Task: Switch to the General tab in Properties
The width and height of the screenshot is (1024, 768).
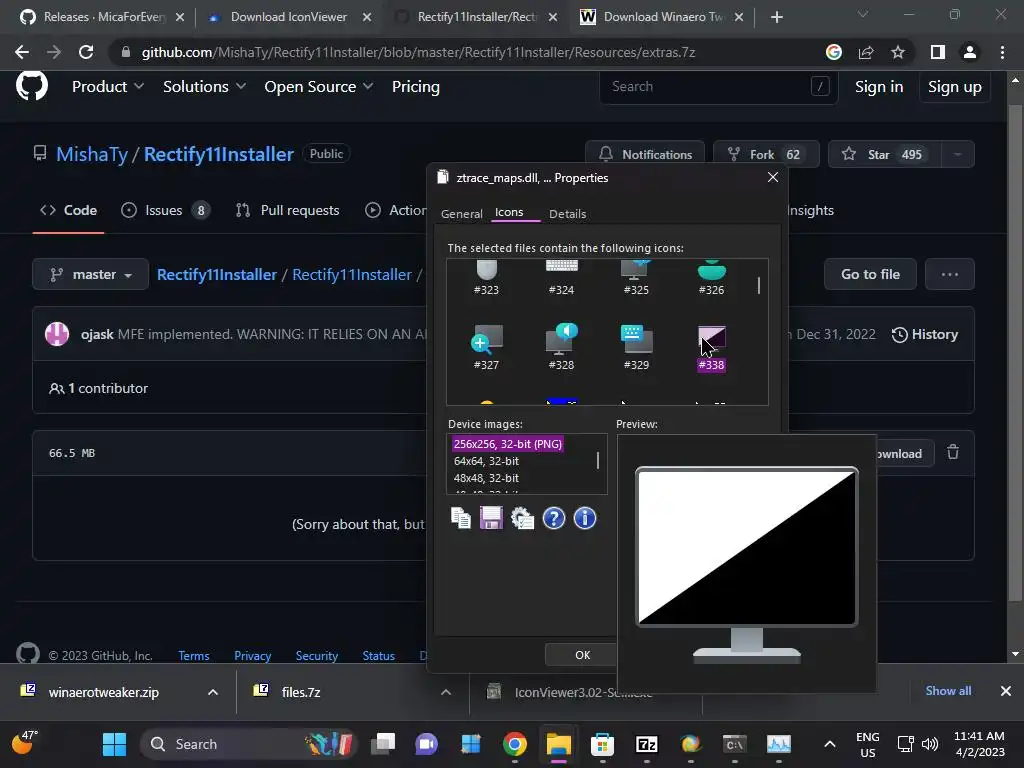Action: pyautogui.click(x=462, y=214)
